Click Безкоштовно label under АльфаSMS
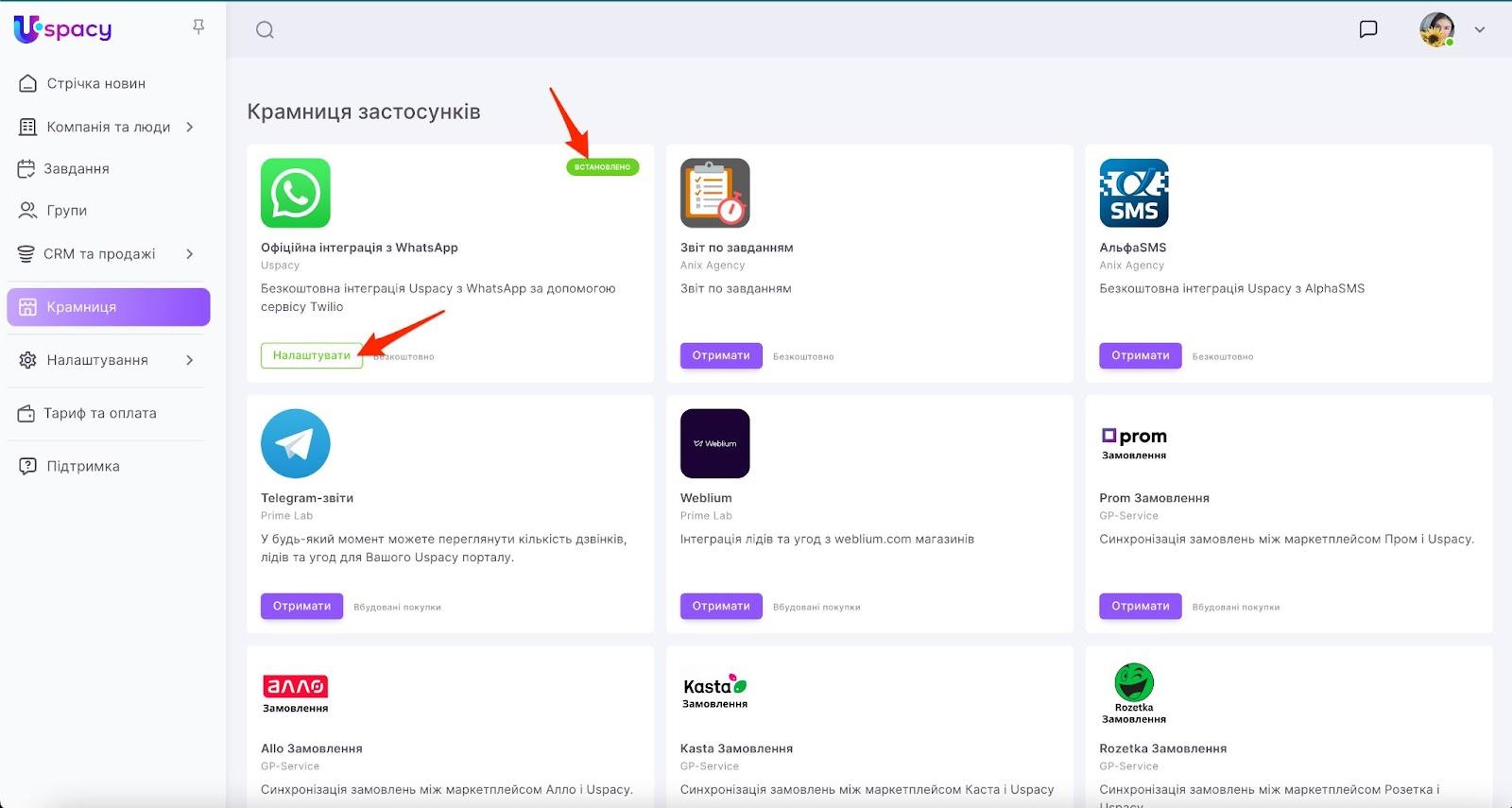Viewport: 1512px width, 808px height. click(x=1223, y=356)
